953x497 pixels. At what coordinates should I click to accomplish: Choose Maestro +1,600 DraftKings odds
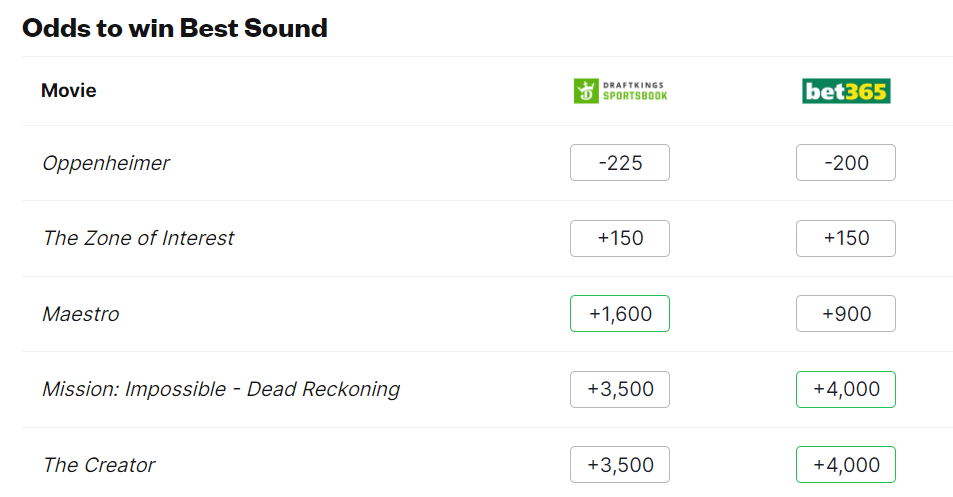pos(620,314)
